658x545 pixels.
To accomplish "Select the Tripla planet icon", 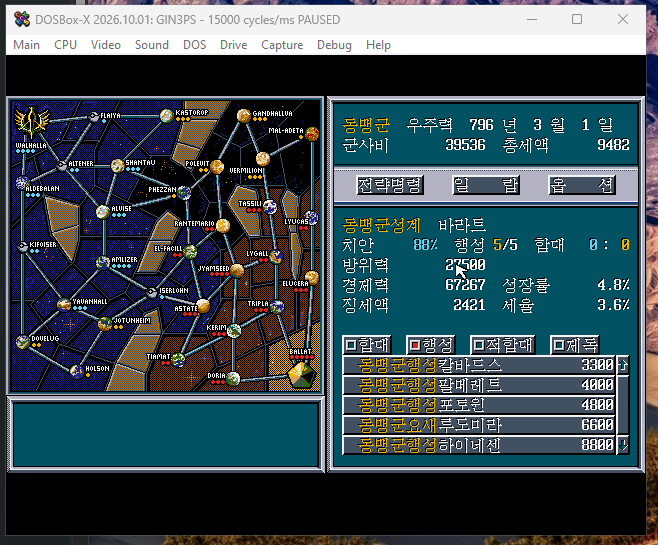I will click(277, 307).
